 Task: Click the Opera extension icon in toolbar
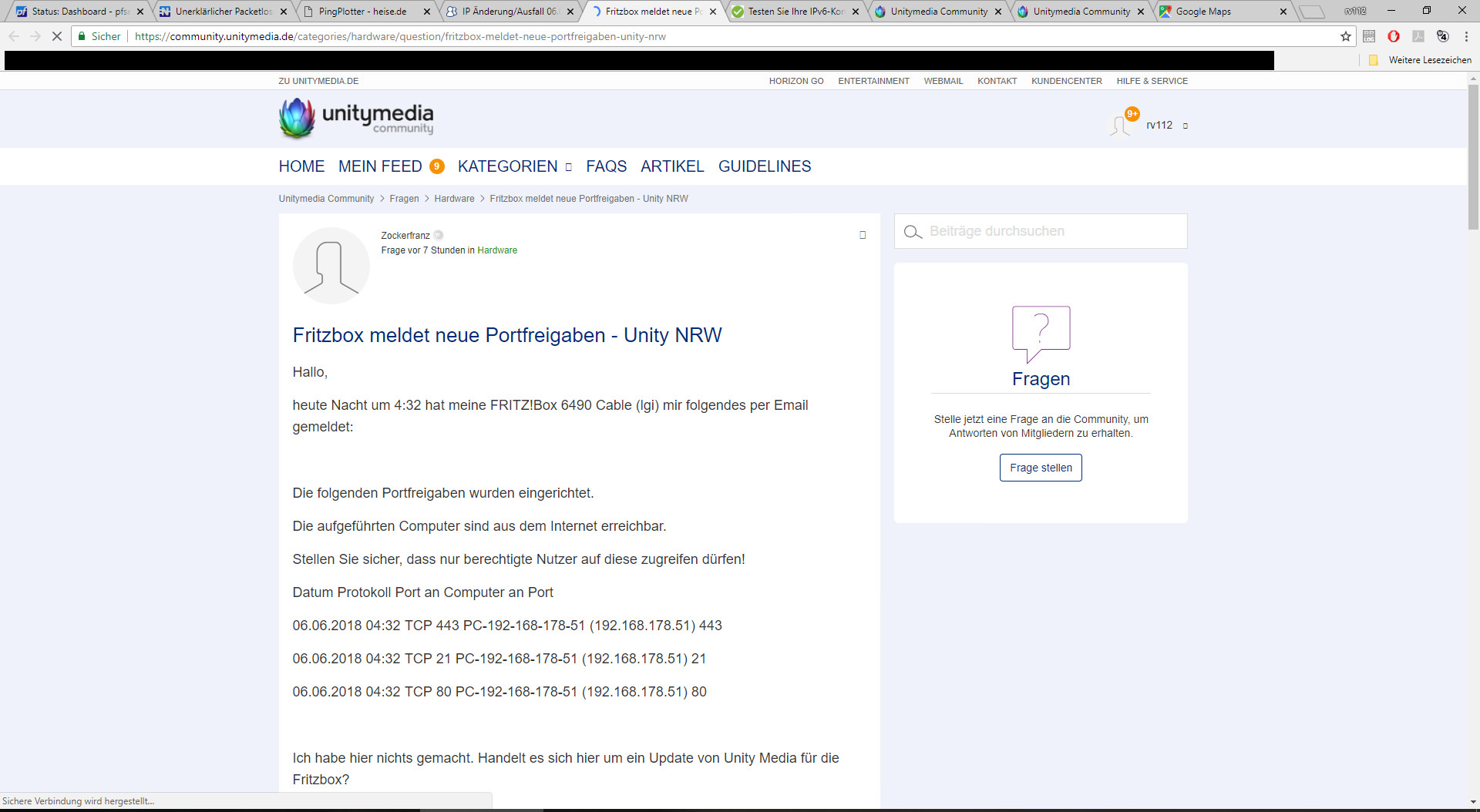click(1394, 36)
